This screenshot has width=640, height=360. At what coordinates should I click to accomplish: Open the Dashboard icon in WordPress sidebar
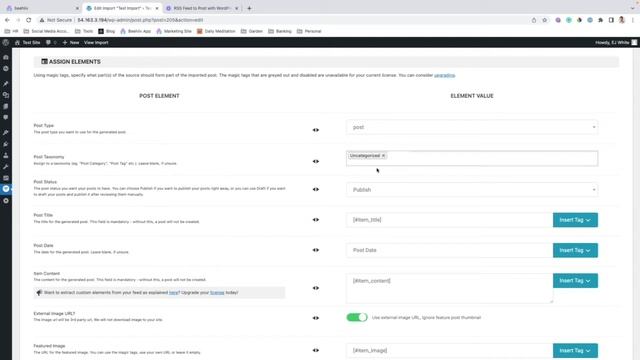tap(6, 58)
